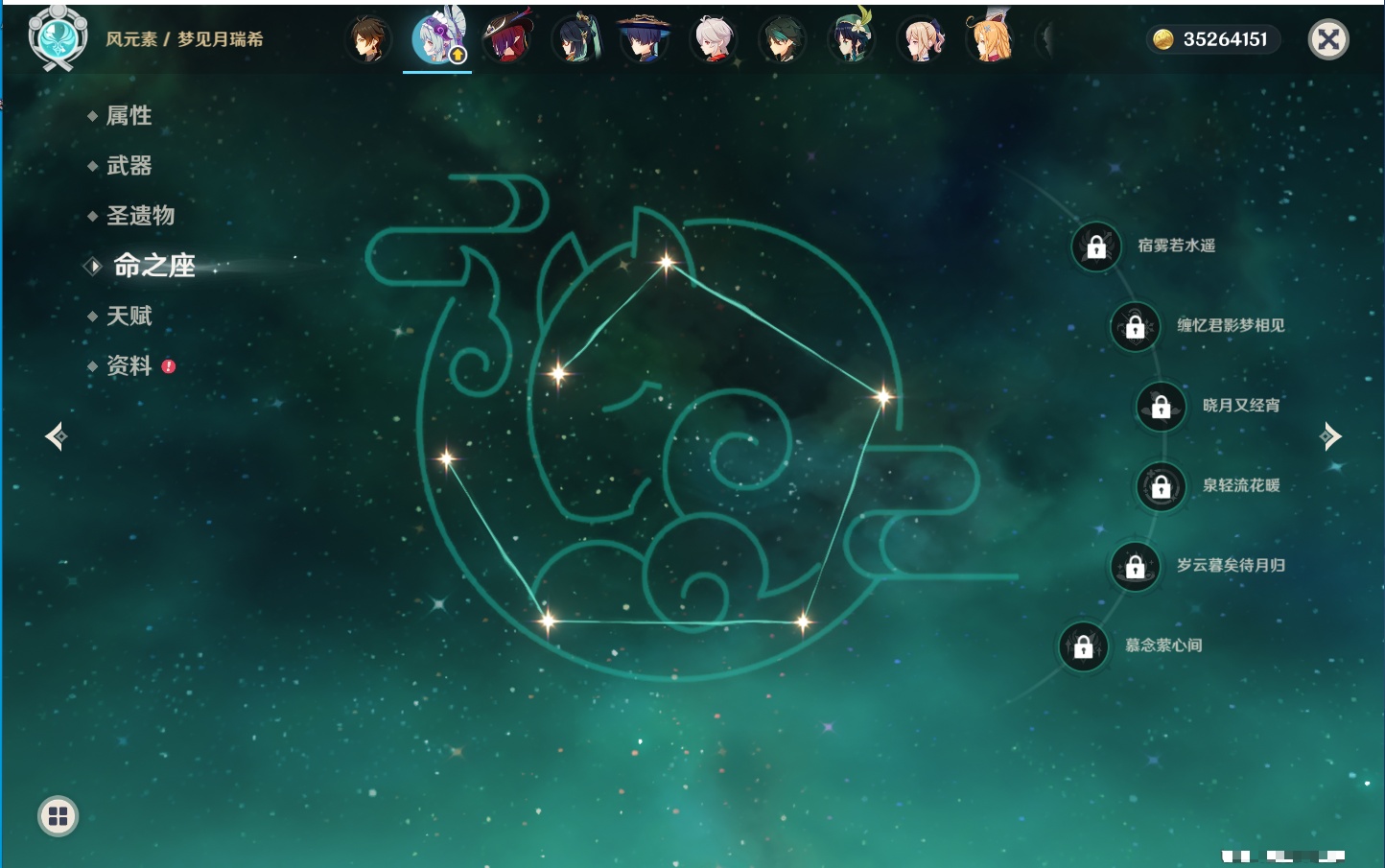The height and width of the screenshot is (868, 1385).
Task: Click the lock icon for 晓月又经宵
Action: [1162, 406]
